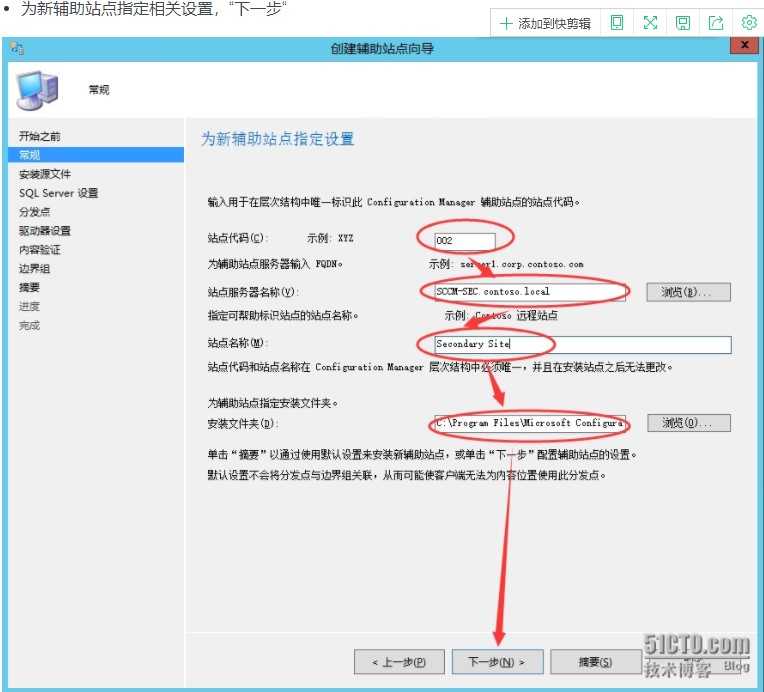Click the add to quick clip button

click(545, 23)
